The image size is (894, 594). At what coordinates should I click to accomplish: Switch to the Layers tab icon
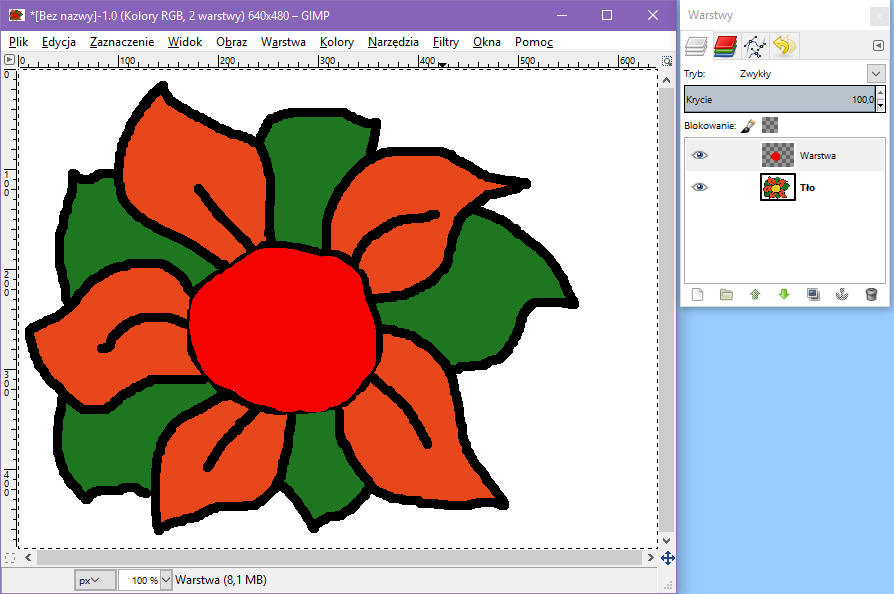pyautogui.click(x=696, y=45)
